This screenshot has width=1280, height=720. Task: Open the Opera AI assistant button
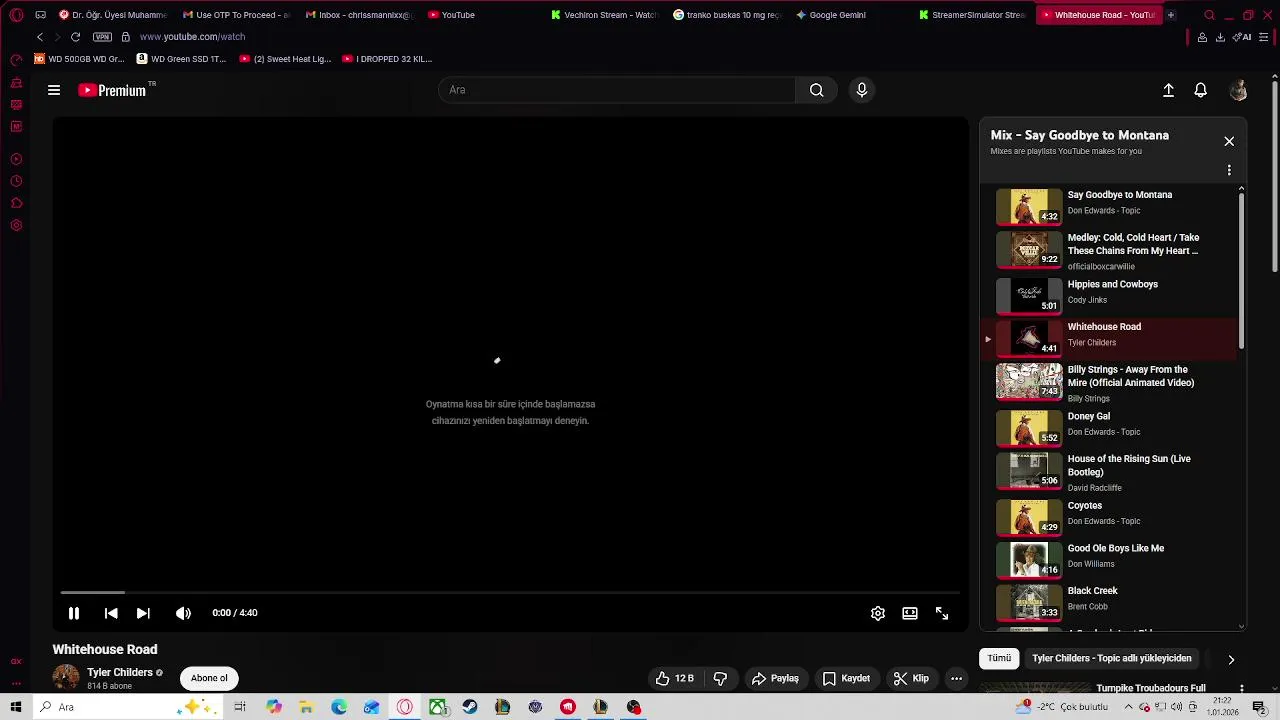pyautogui.click(x=1243, y=37)
